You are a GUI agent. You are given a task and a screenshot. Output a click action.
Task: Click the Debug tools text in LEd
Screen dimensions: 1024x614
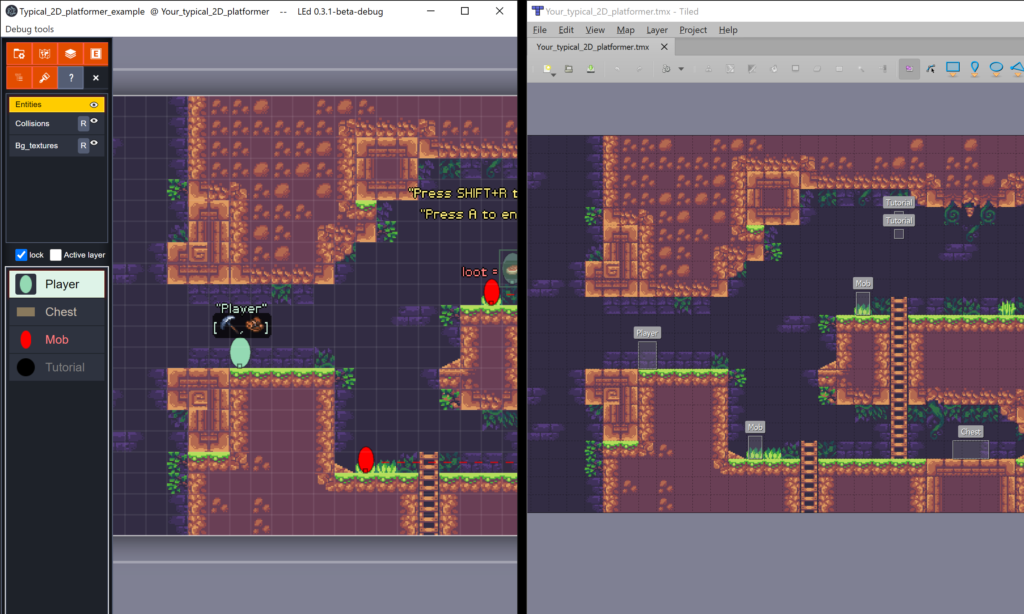(x=29, y=29)
